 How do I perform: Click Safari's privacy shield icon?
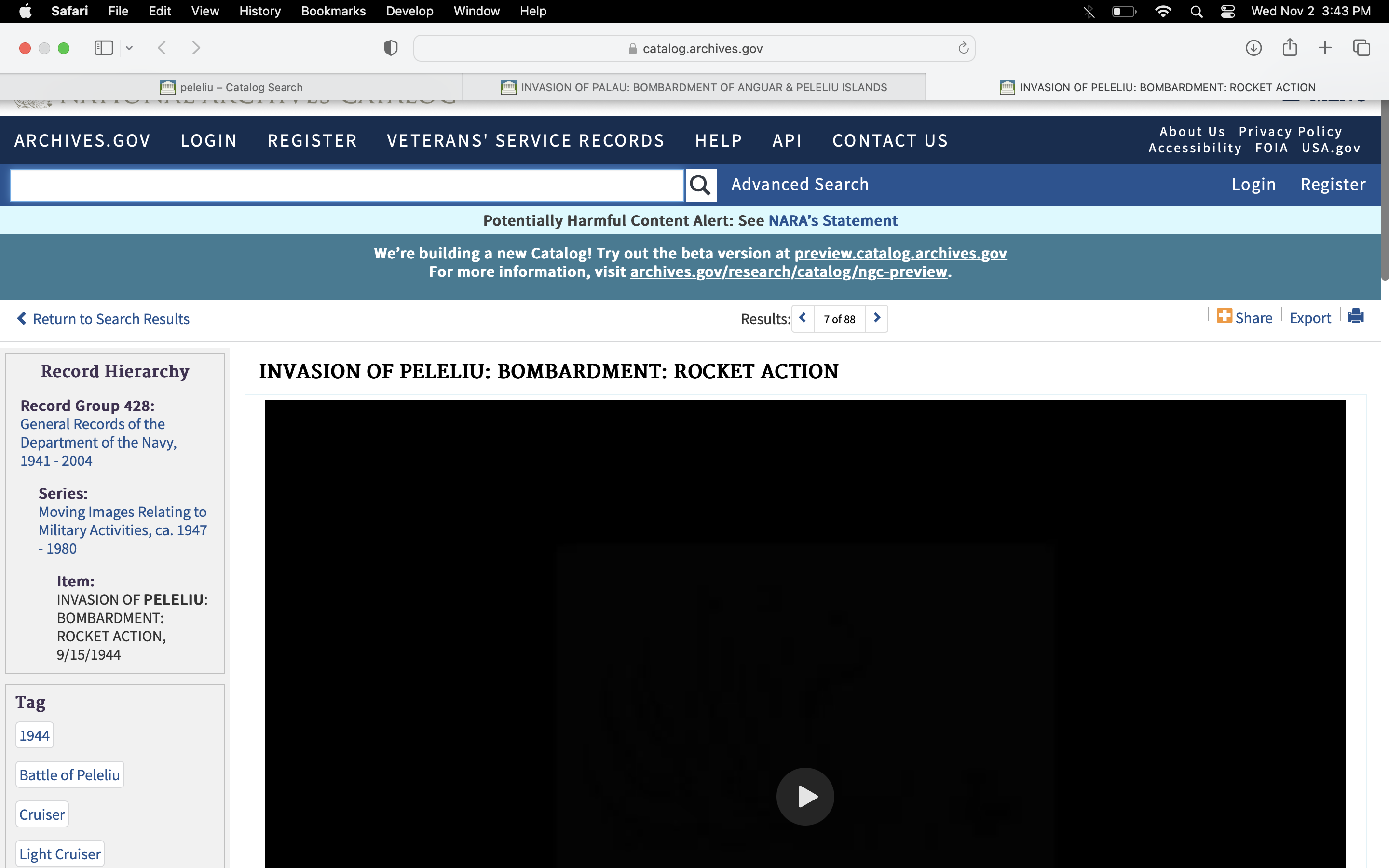[391, 48]
